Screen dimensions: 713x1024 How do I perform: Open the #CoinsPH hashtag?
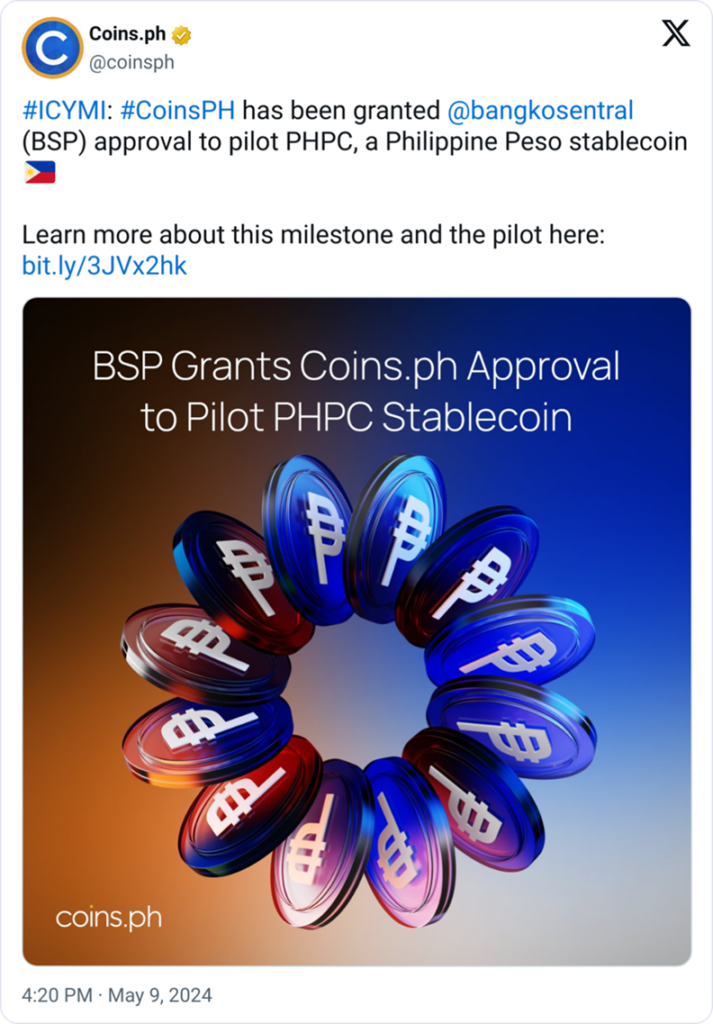coord(177,109)
